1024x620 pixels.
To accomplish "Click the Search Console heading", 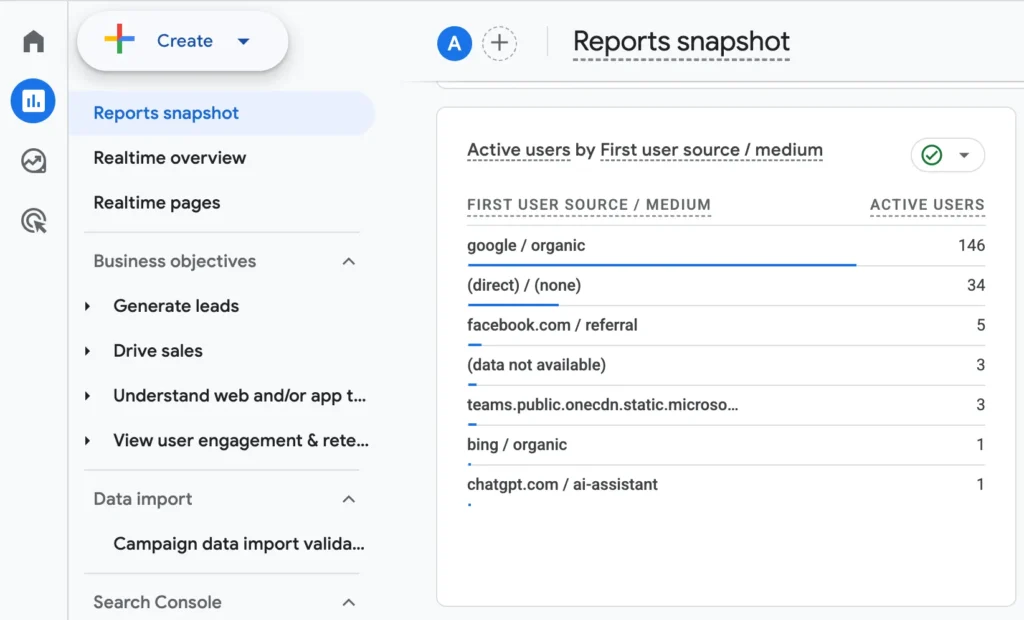I will pos(157,602).
